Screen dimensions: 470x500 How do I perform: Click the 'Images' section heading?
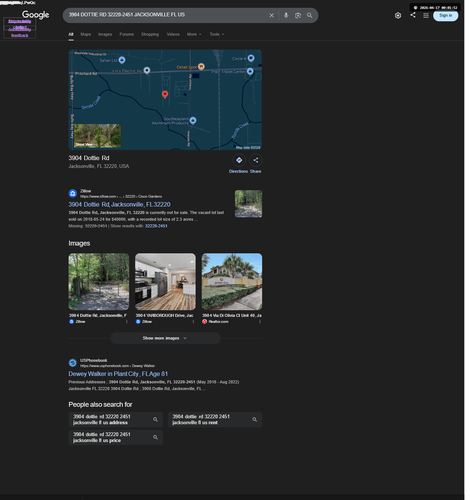point(79,243)
